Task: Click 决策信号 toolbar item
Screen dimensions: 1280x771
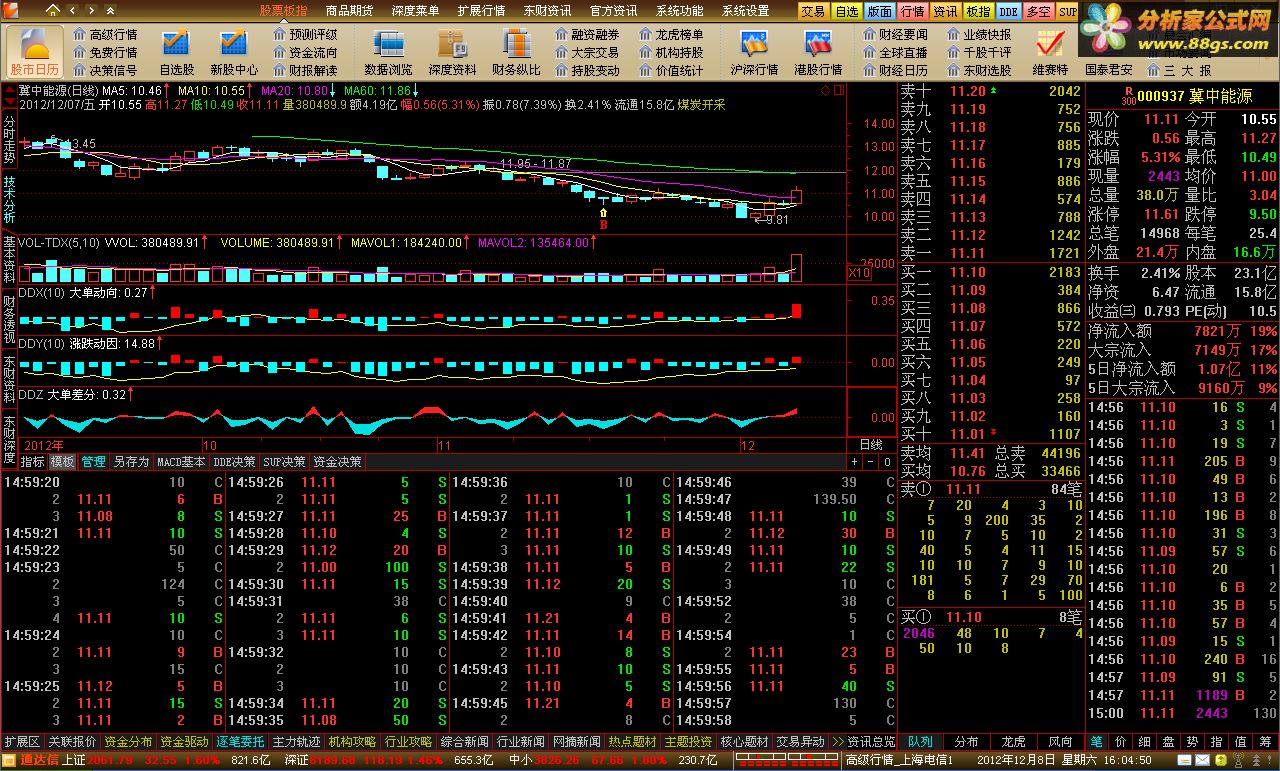Action: pos(105,70)
